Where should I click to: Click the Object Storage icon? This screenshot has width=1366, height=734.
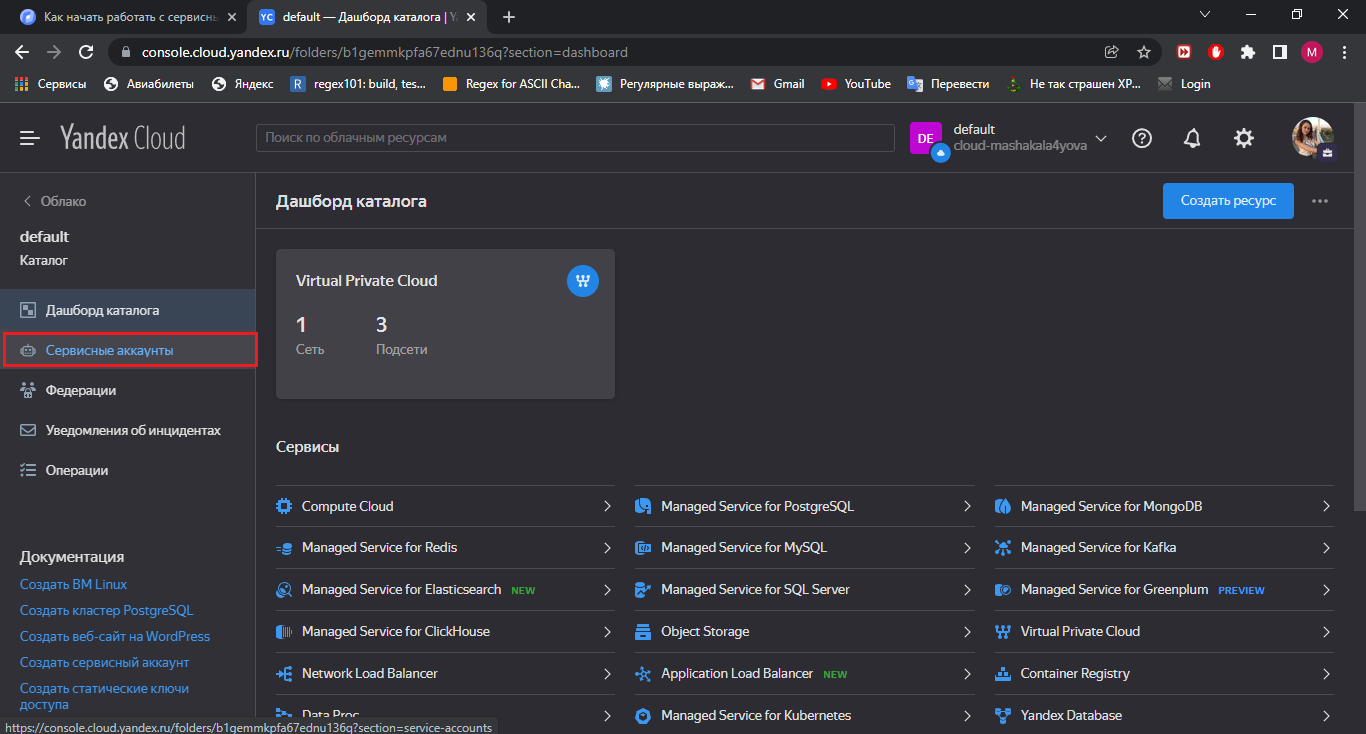click(643, 632)
